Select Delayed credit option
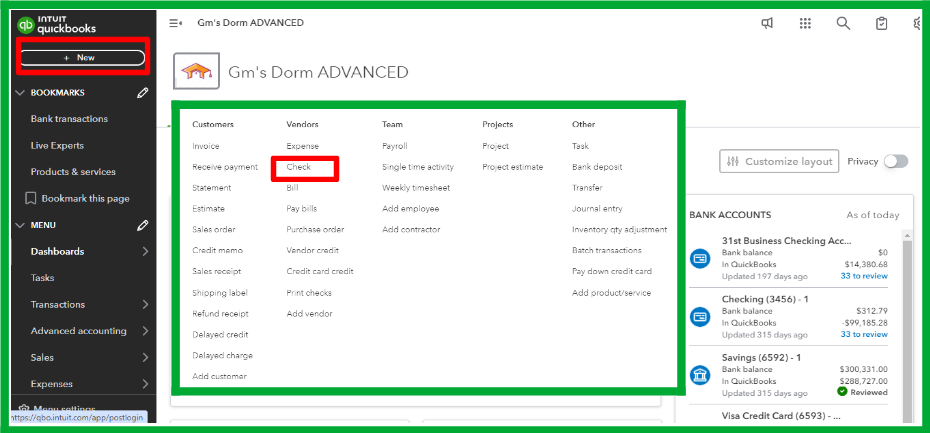Viewport: 930px width, 433px height. pyautogui.click(x=220, y=335)
